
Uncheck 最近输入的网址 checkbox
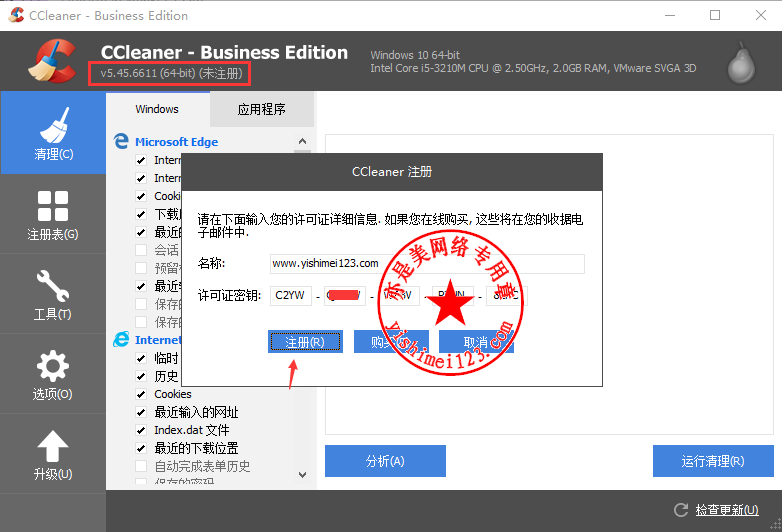click(141, 412)
